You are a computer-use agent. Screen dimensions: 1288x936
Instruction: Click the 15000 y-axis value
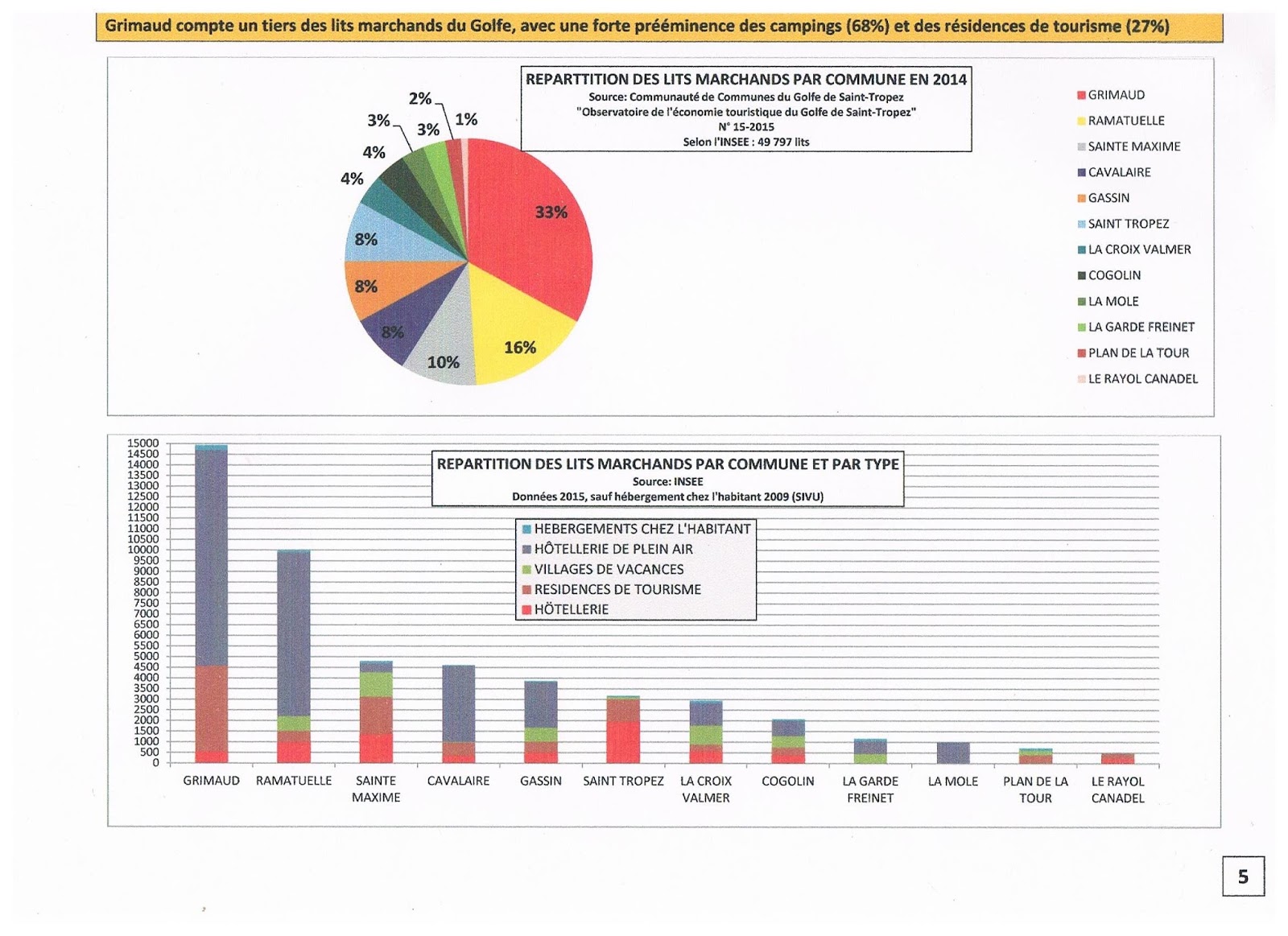tap(143, 443)
